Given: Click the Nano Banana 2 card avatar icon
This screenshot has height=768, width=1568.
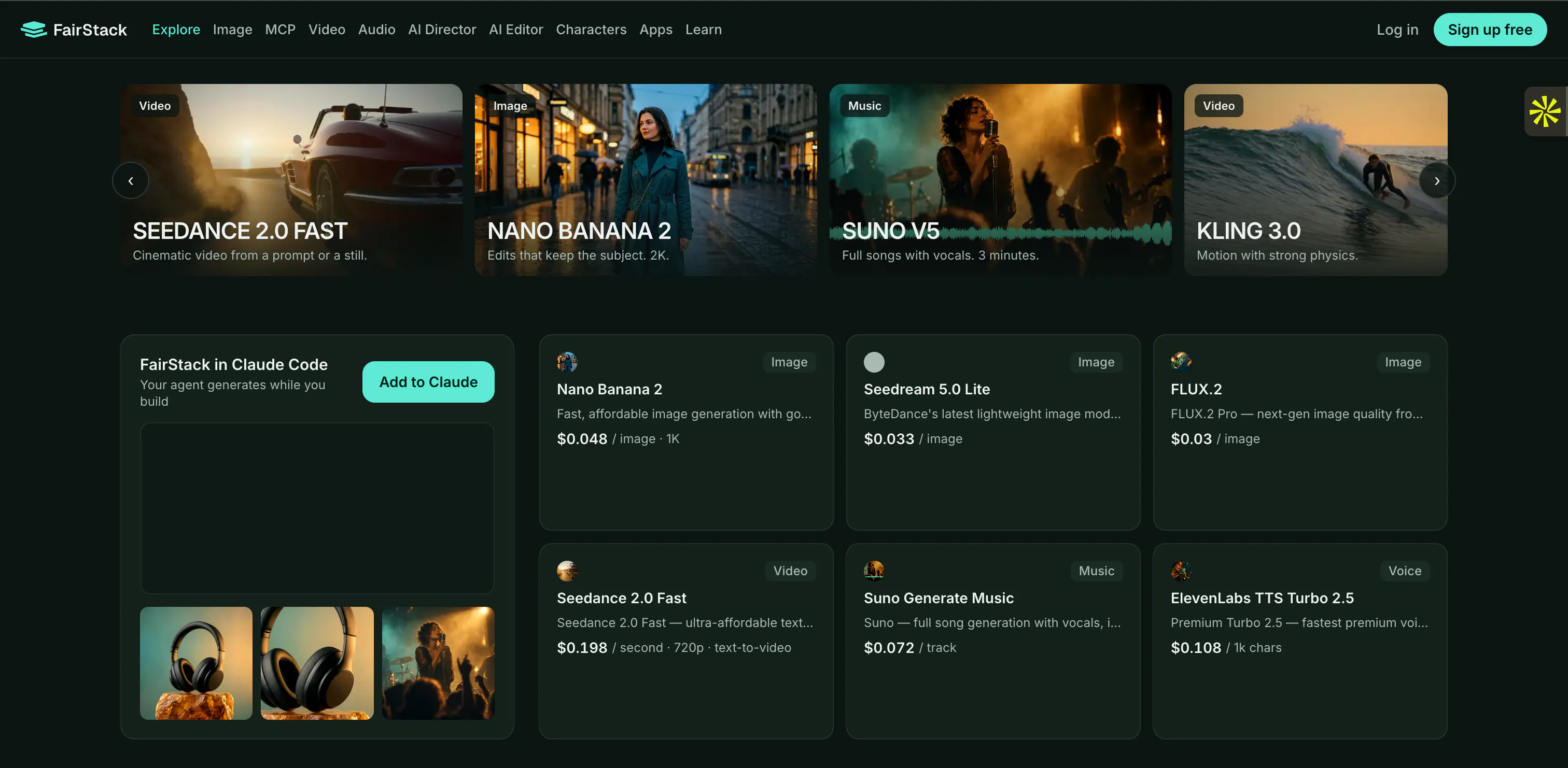Looking at the screenshot, I should (567, 362).
